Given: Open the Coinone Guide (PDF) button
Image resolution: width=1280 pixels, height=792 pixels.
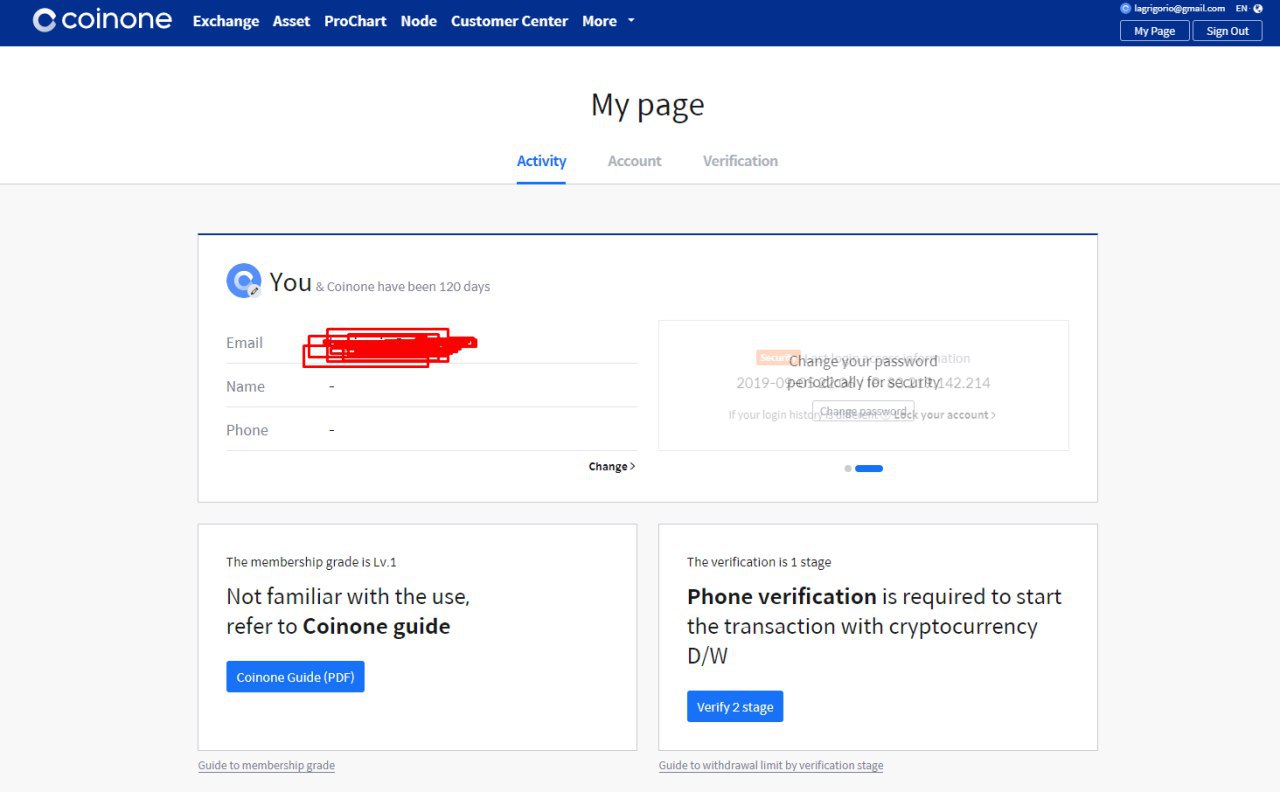Looking at the screenshot, I should click(295, 677).
